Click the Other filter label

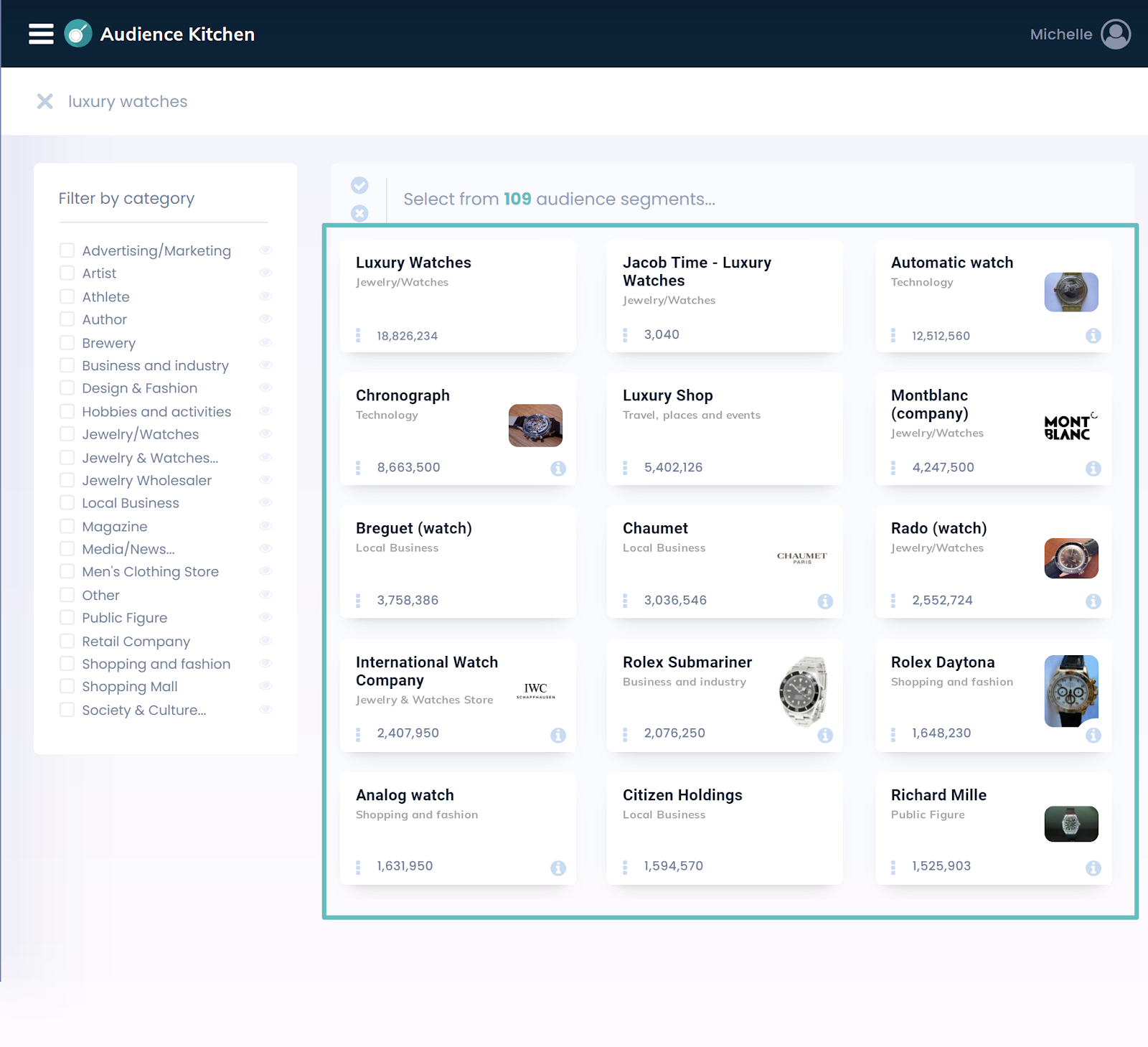pos(100,595)
